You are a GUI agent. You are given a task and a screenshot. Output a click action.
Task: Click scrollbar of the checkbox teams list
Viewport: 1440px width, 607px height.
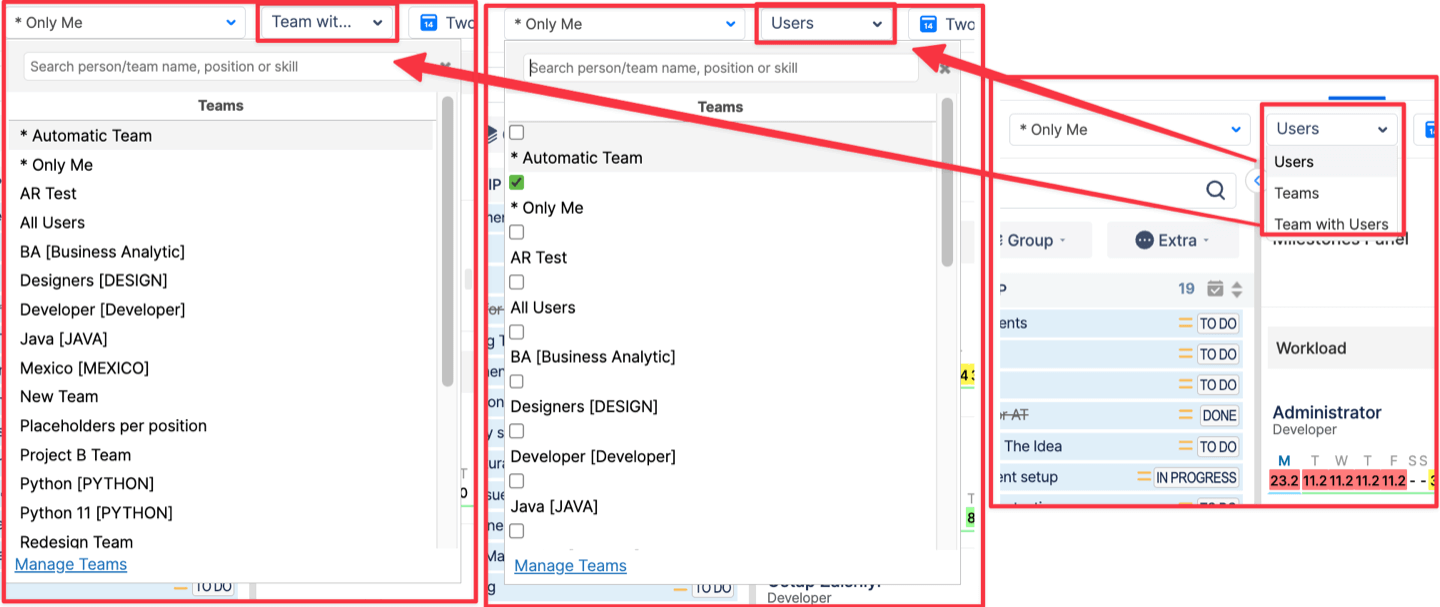(947, 180)
